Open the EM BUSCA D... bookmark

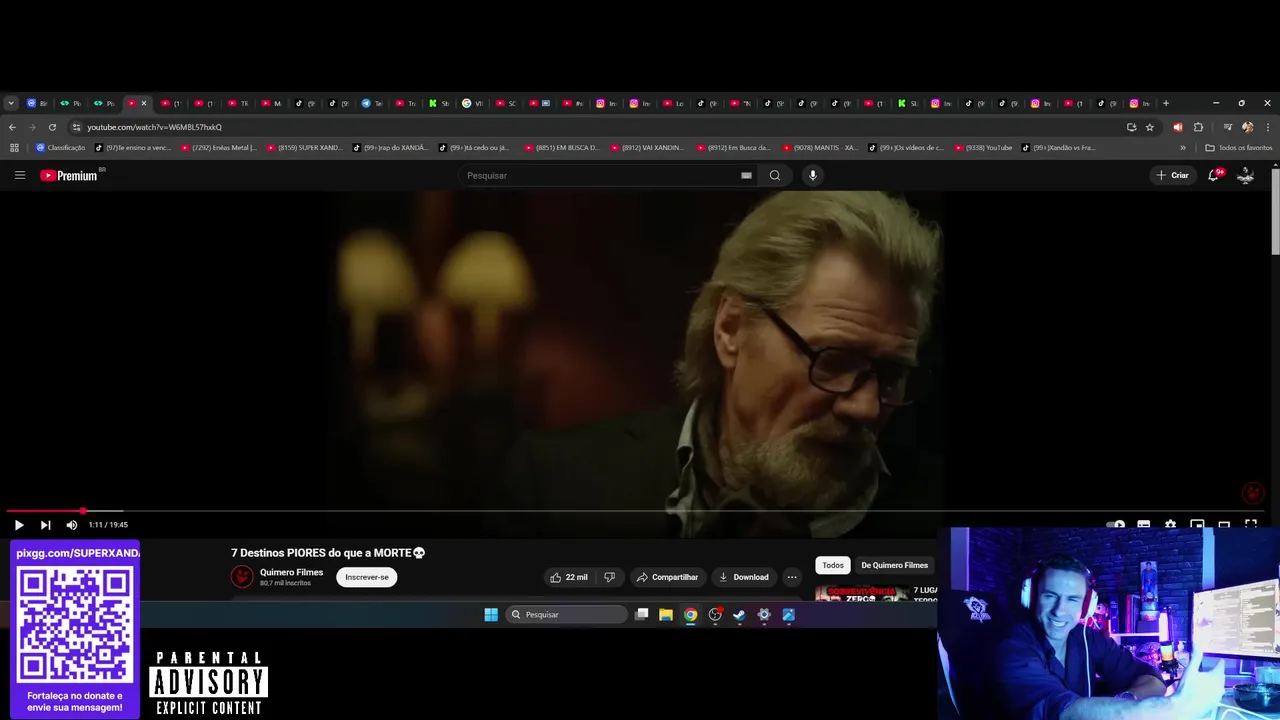pyautogui.click(x=560, y=148)
